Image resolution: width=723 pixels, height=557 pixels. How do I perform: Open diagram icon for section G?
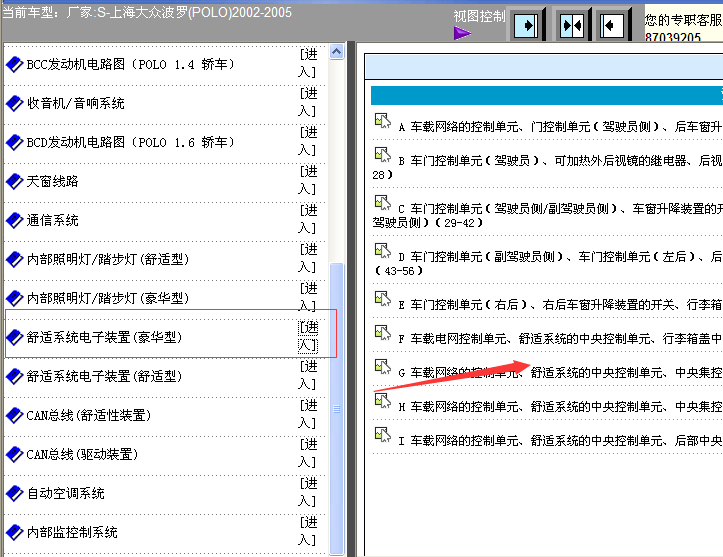click(383, 367)
